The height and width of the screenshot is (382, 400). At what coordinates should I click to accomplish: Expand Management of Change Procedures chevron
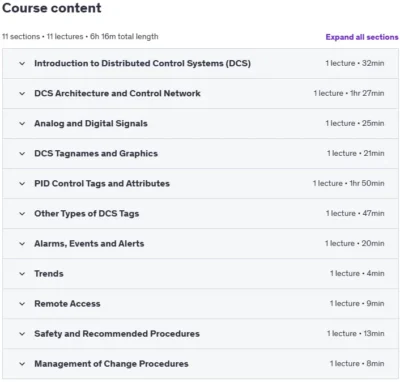click(22, 364)
